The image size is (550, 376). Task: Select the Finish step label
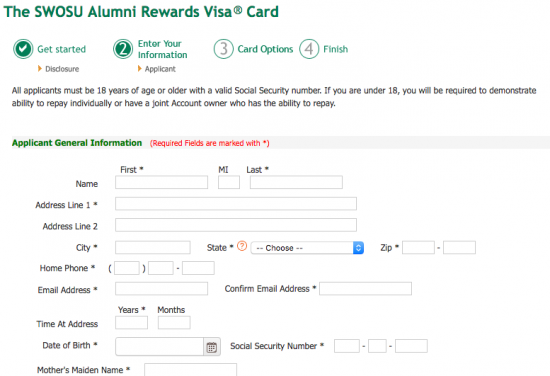(336, 49)
